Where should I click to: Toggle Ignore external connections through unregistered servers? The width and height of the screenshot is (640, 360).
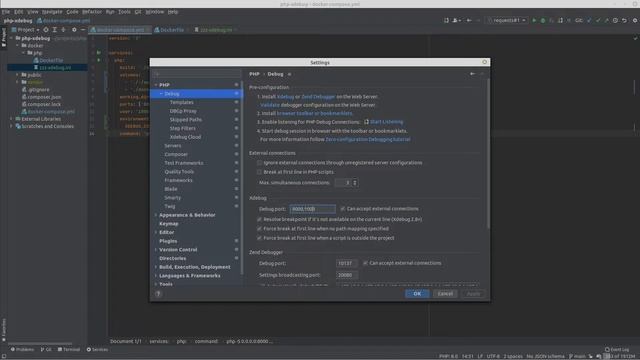[259, 162]
